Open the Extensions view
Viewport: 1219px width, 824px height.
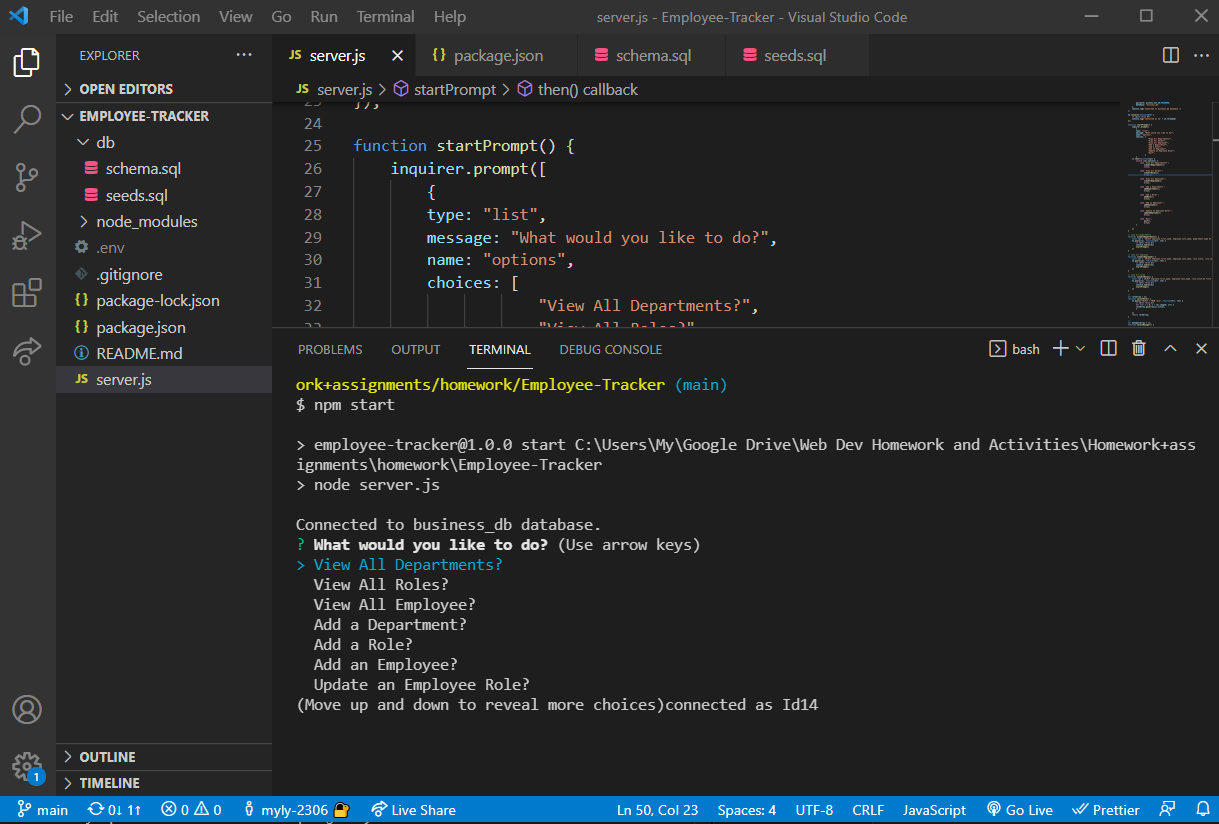[26, 294]
